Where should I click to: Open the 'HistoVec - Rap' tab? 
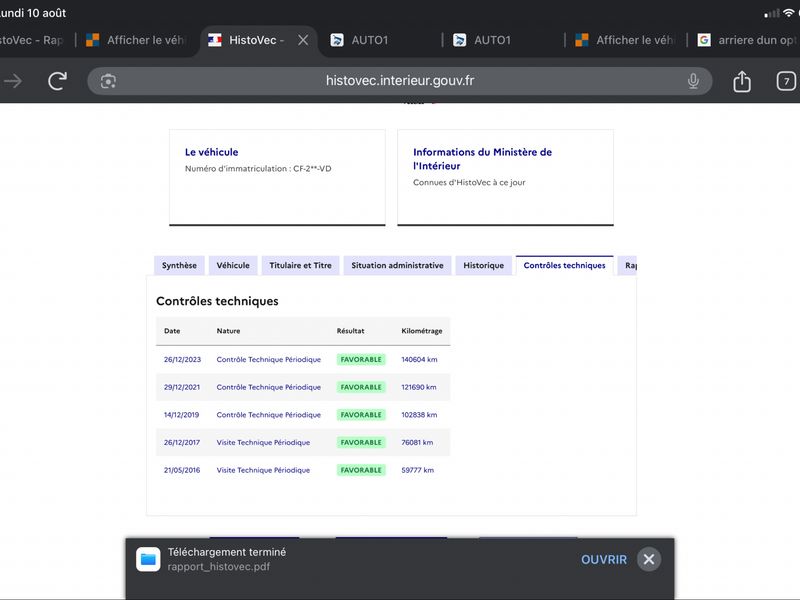pyautogui.click(x=32, y=40)
